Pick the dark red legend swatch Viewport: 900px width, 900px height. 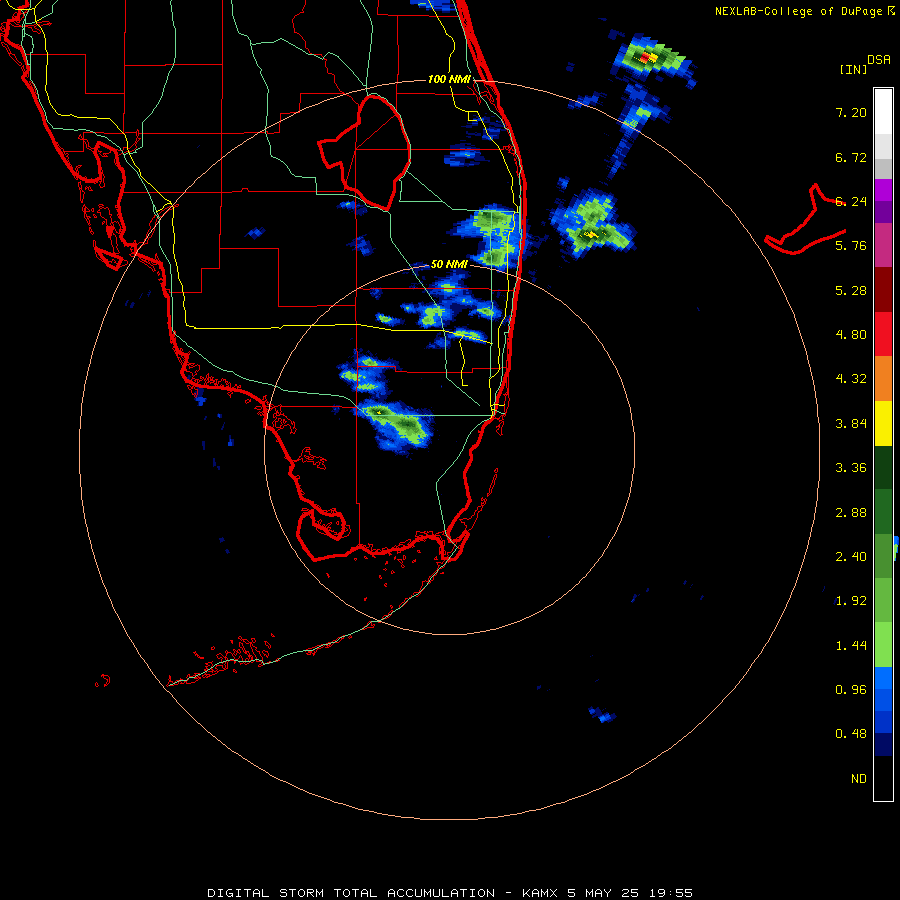pos(883,290)
